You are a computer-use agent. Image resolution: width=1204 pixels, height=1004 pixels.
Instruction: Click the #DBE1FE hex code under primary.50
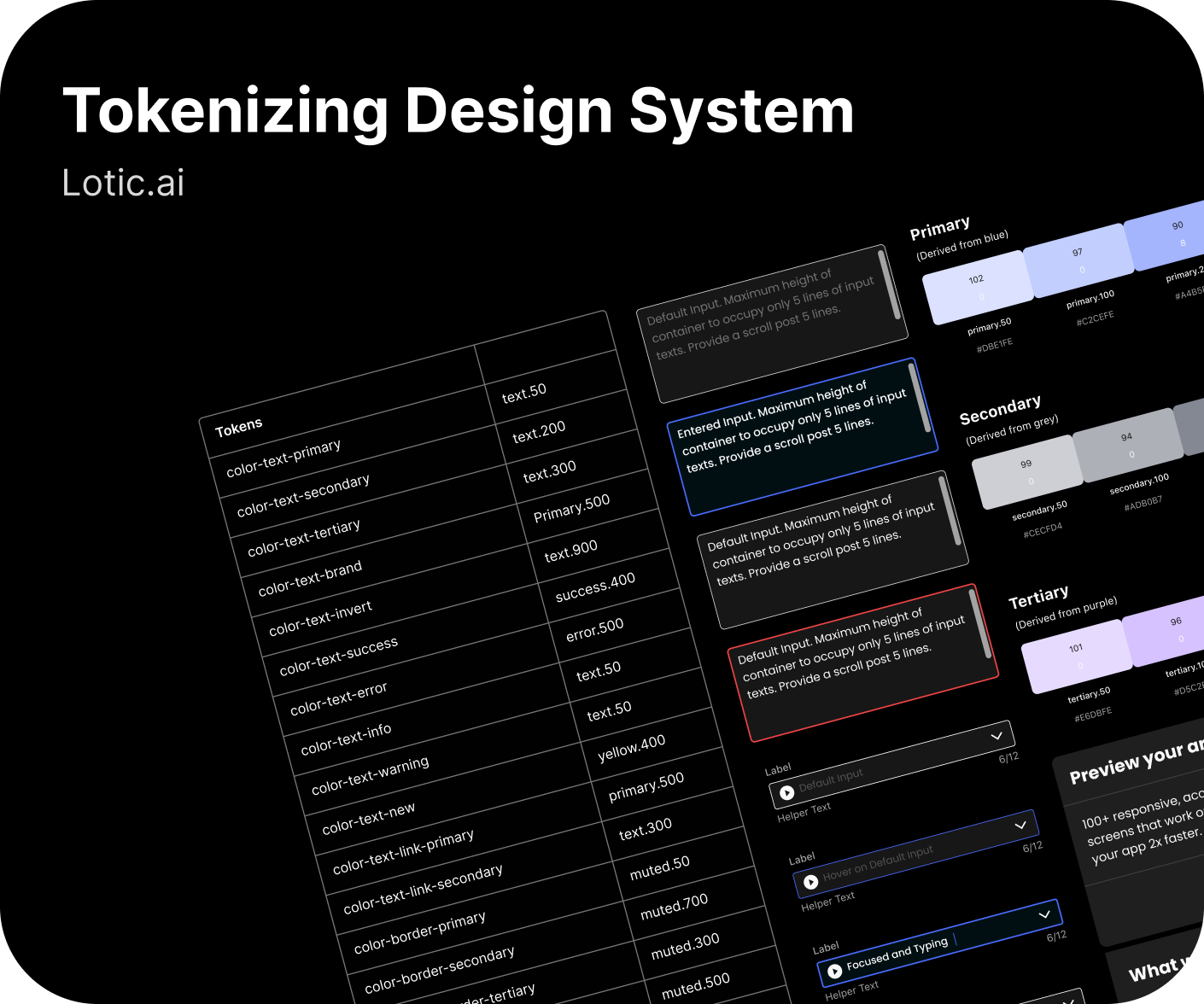coord(995,345)
